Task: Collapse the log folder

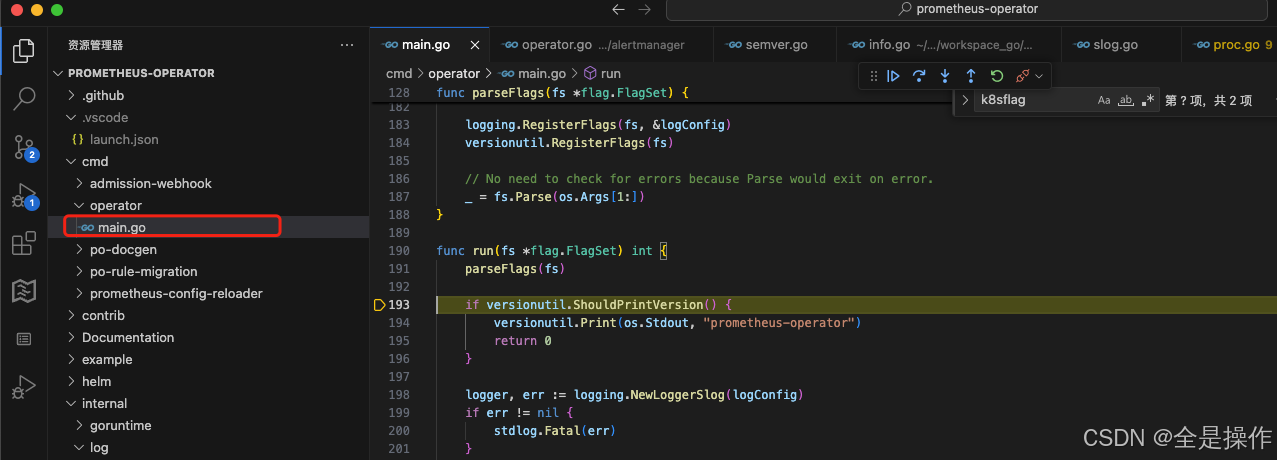Action: [208, 447]
